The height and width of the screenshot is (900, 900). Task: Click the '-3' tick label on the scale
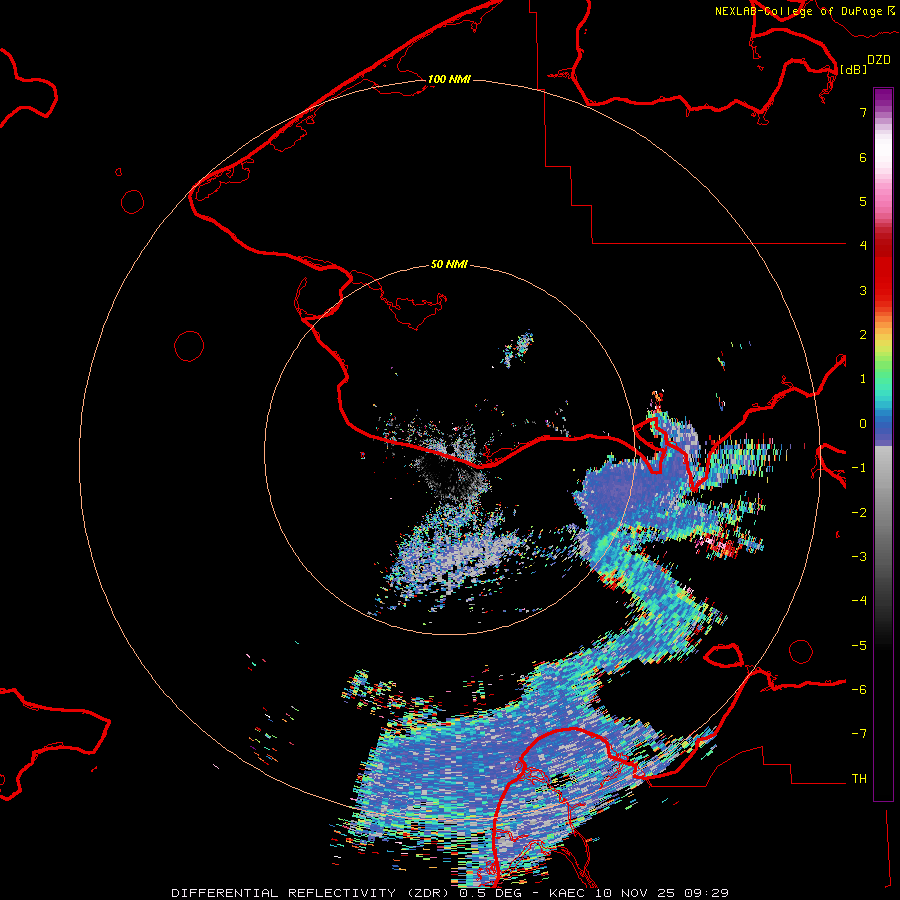tap(859, 557)
